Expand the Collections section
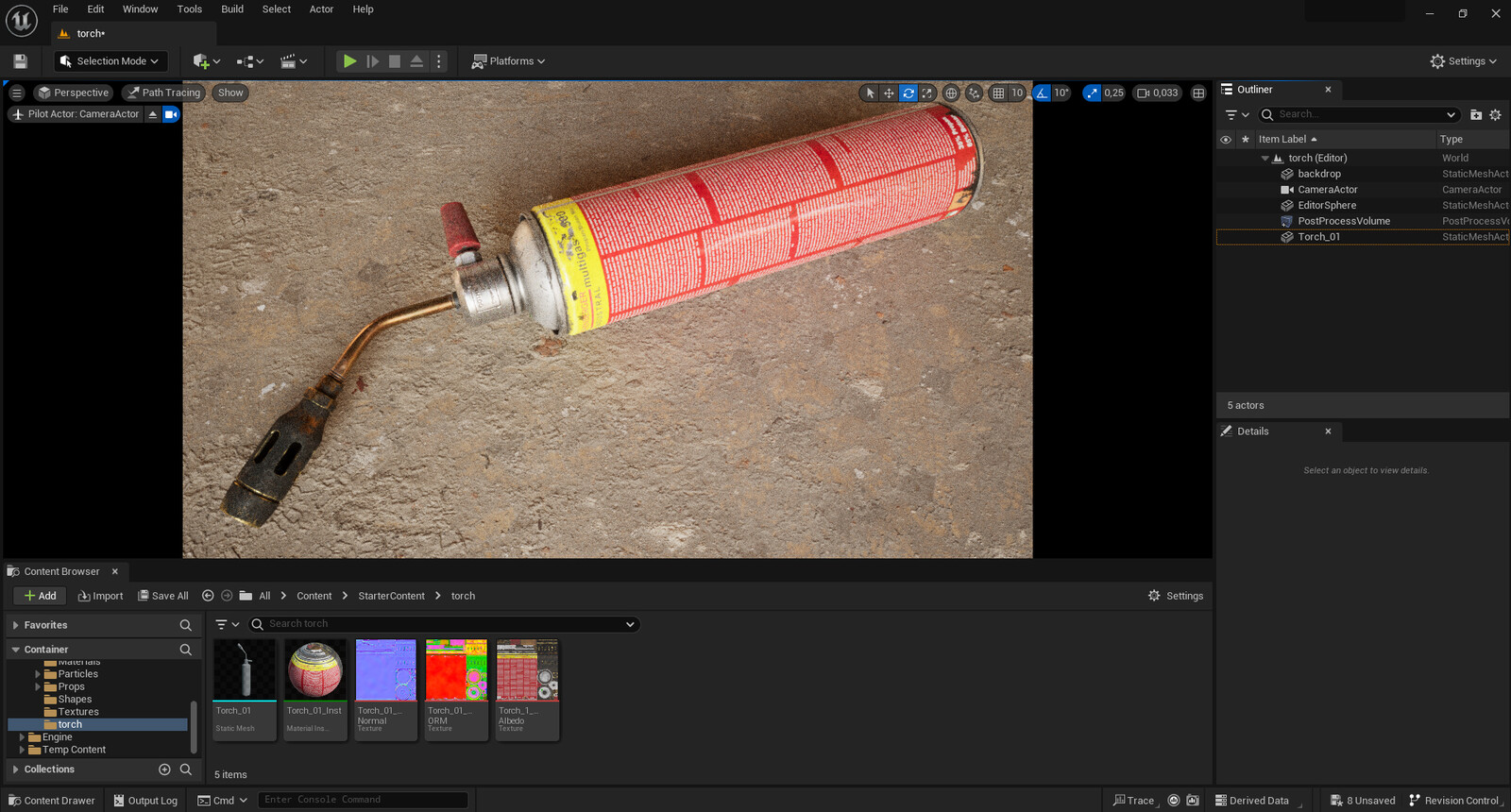This screenshot has width=1511, height=812. click(16, 770)
